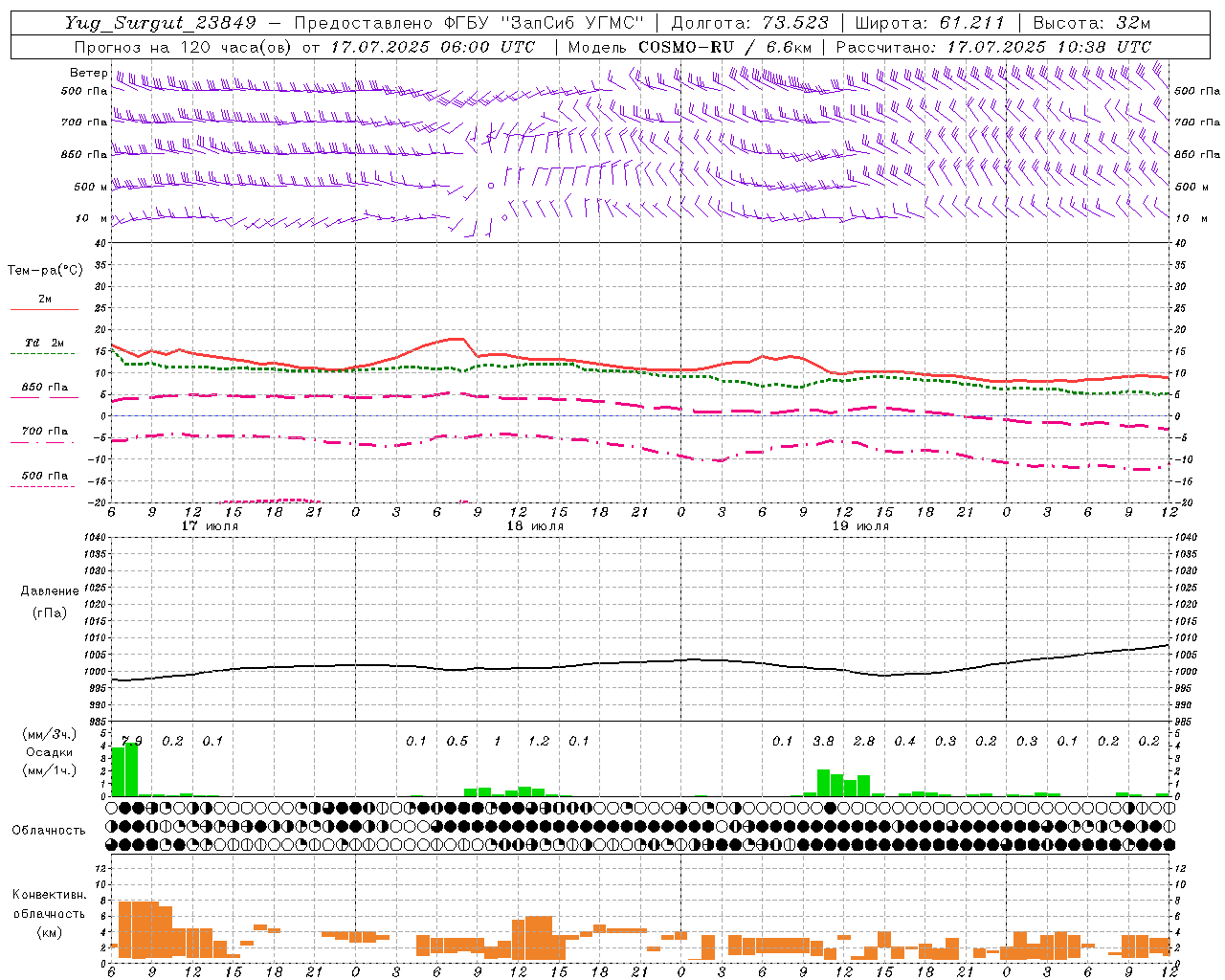Screen dimensions: 1225x980
Task: Click the Ветер panel label
Action: click(x=88, y=73)
